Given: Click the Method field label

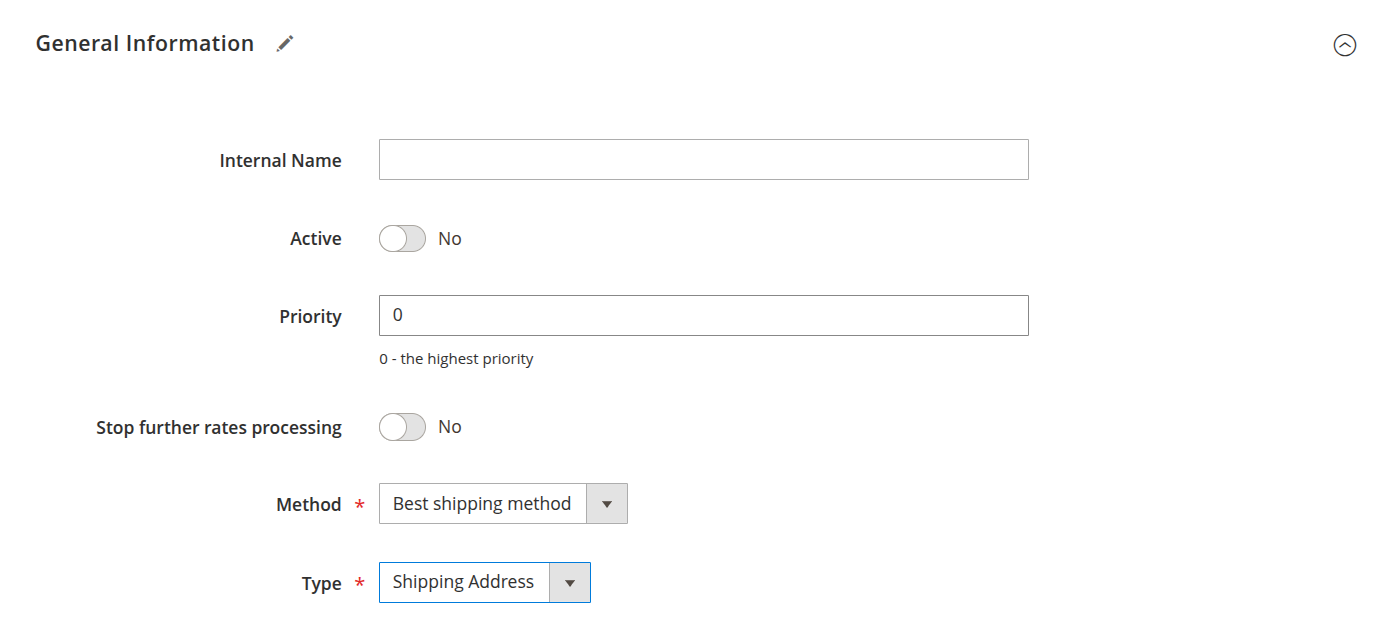Looking at the screenshot, I should tap(308, 505).
